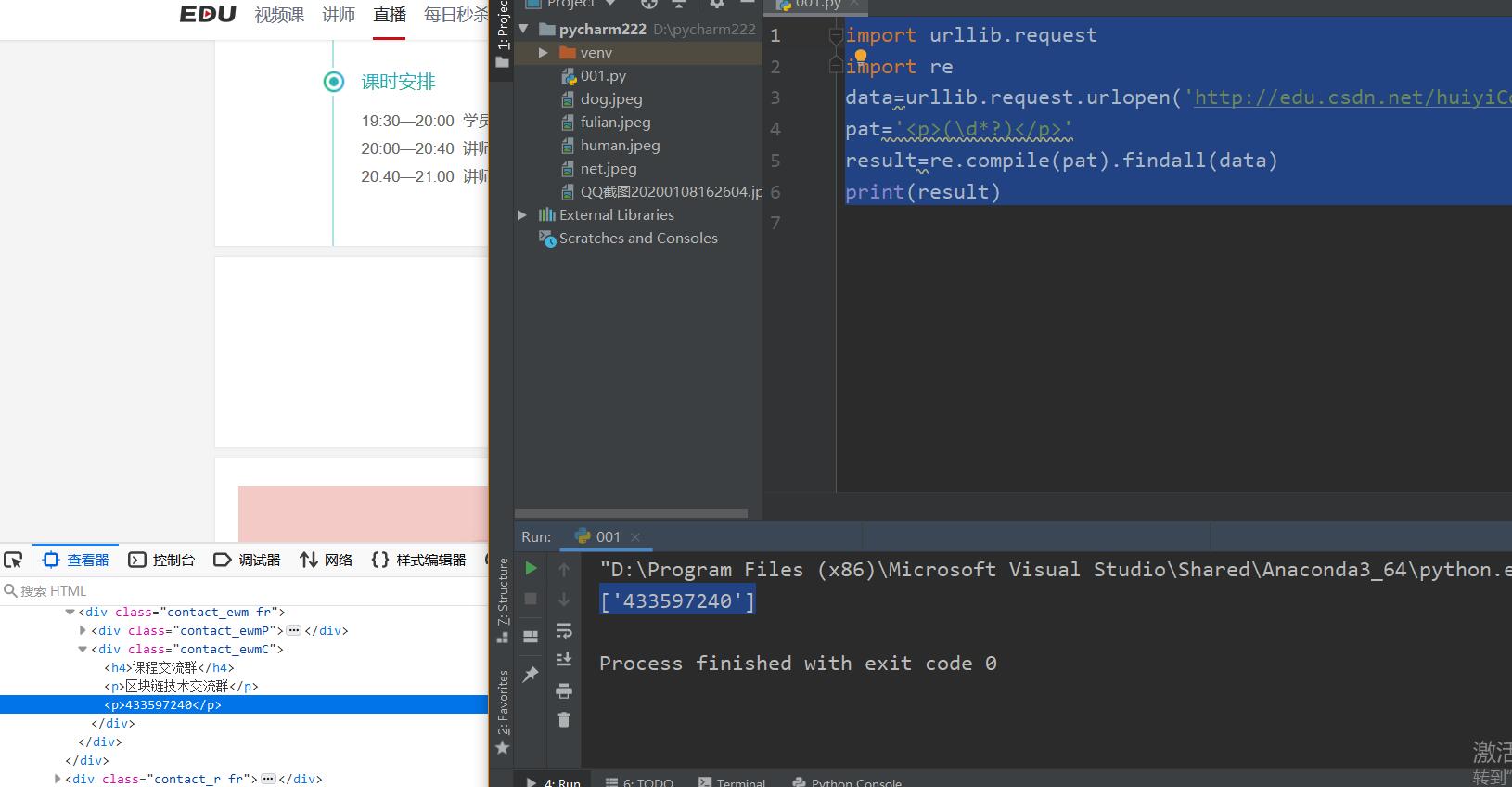This screenshot has width=1512, height=787.
Task: Select fulian.jpeg in project tree
Action: click(x=615, y=123)
